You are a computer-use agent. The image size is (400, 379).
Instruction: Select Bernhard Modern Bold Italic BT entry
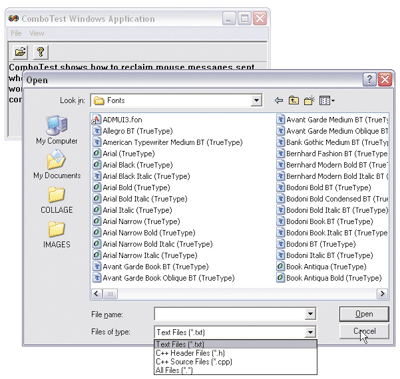pyautogui.click(x=332, y=176)
